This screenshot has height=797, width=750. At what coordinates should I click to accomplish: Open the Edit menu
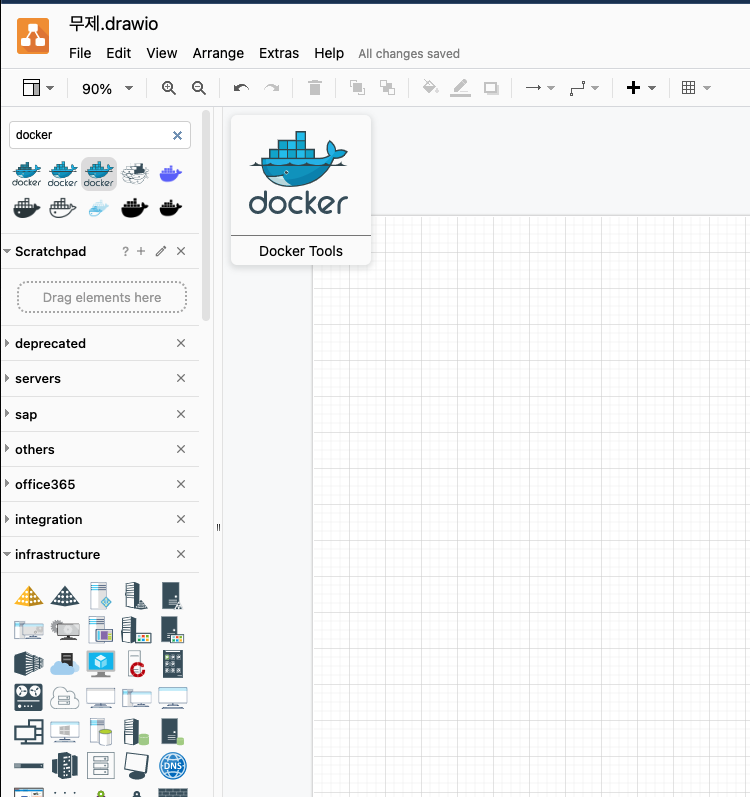[x=118, y=53]
